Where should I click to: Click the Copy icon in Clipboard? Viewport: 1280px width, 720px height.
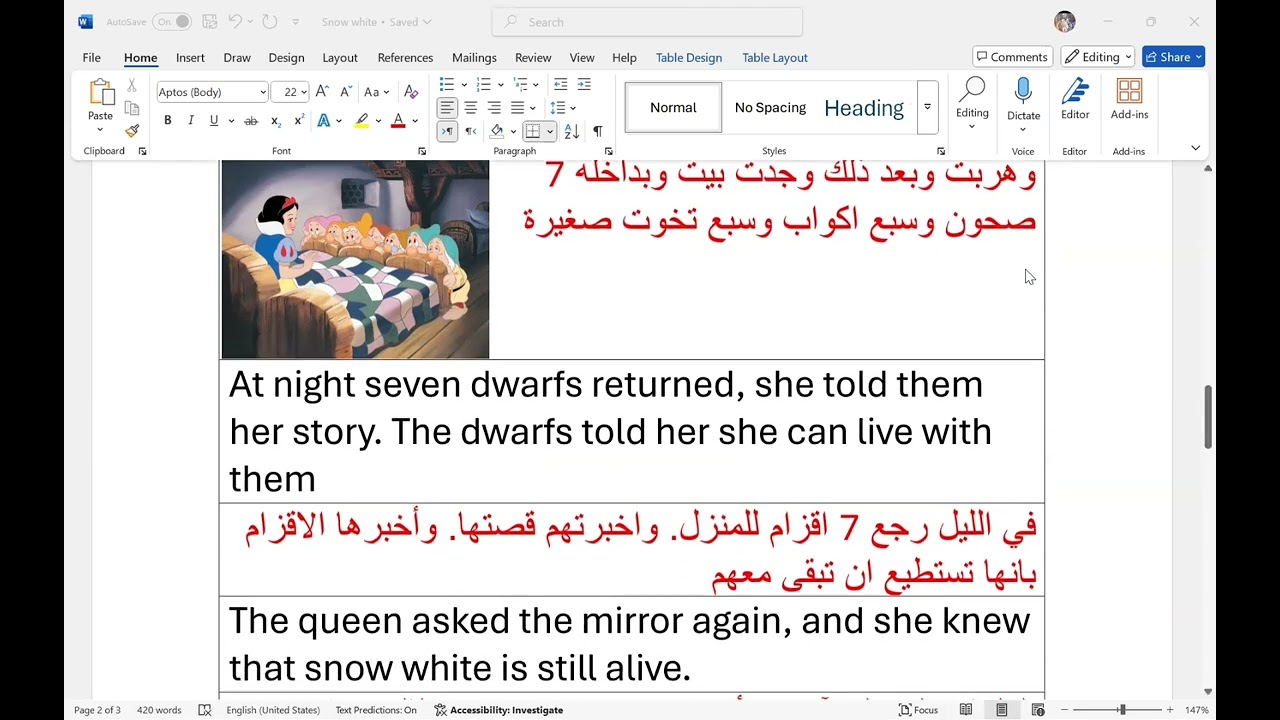131,108
